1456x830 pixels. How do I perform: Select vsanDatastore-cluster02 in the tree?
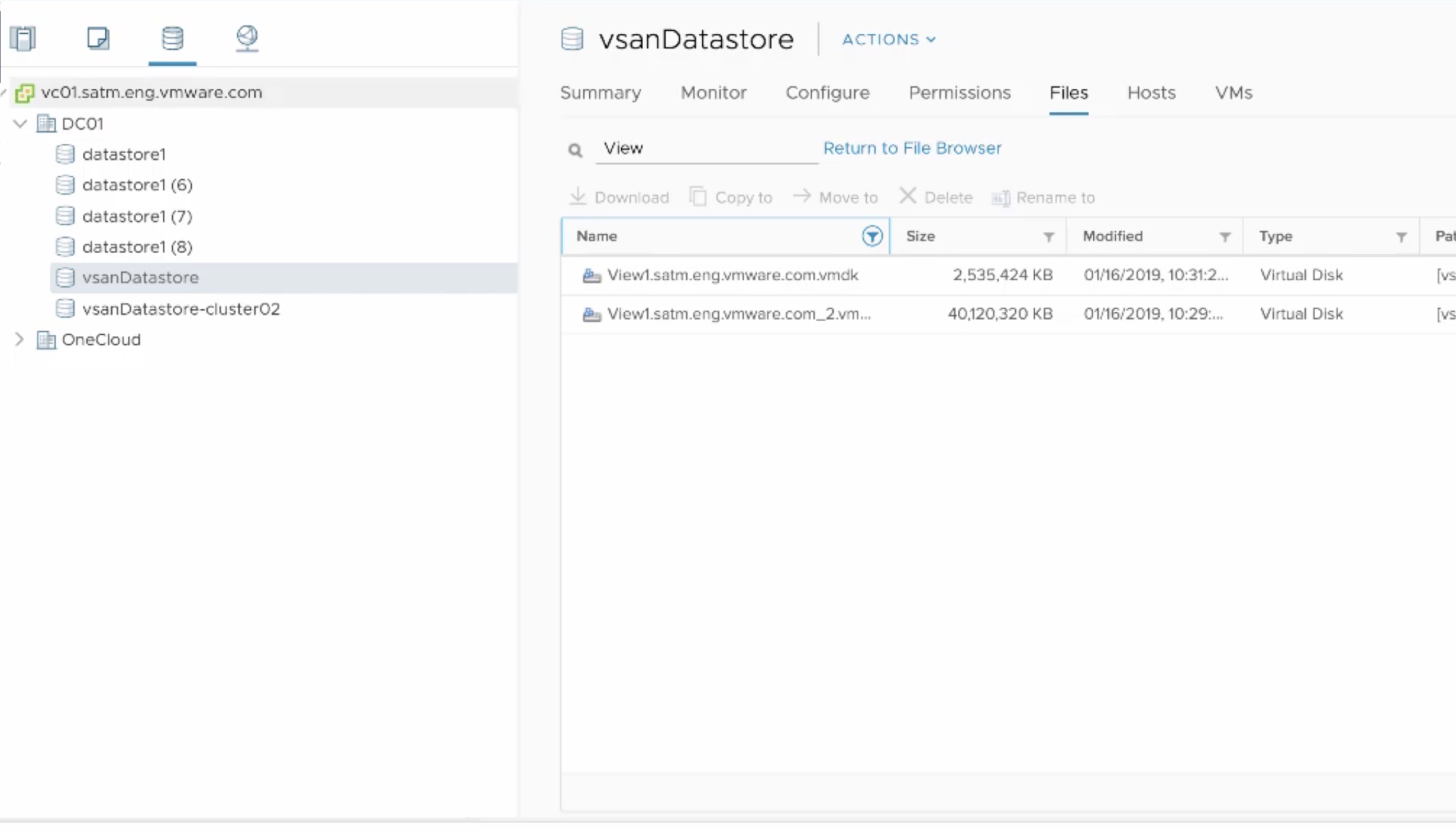pyautogui.click(x=181, y=309)
